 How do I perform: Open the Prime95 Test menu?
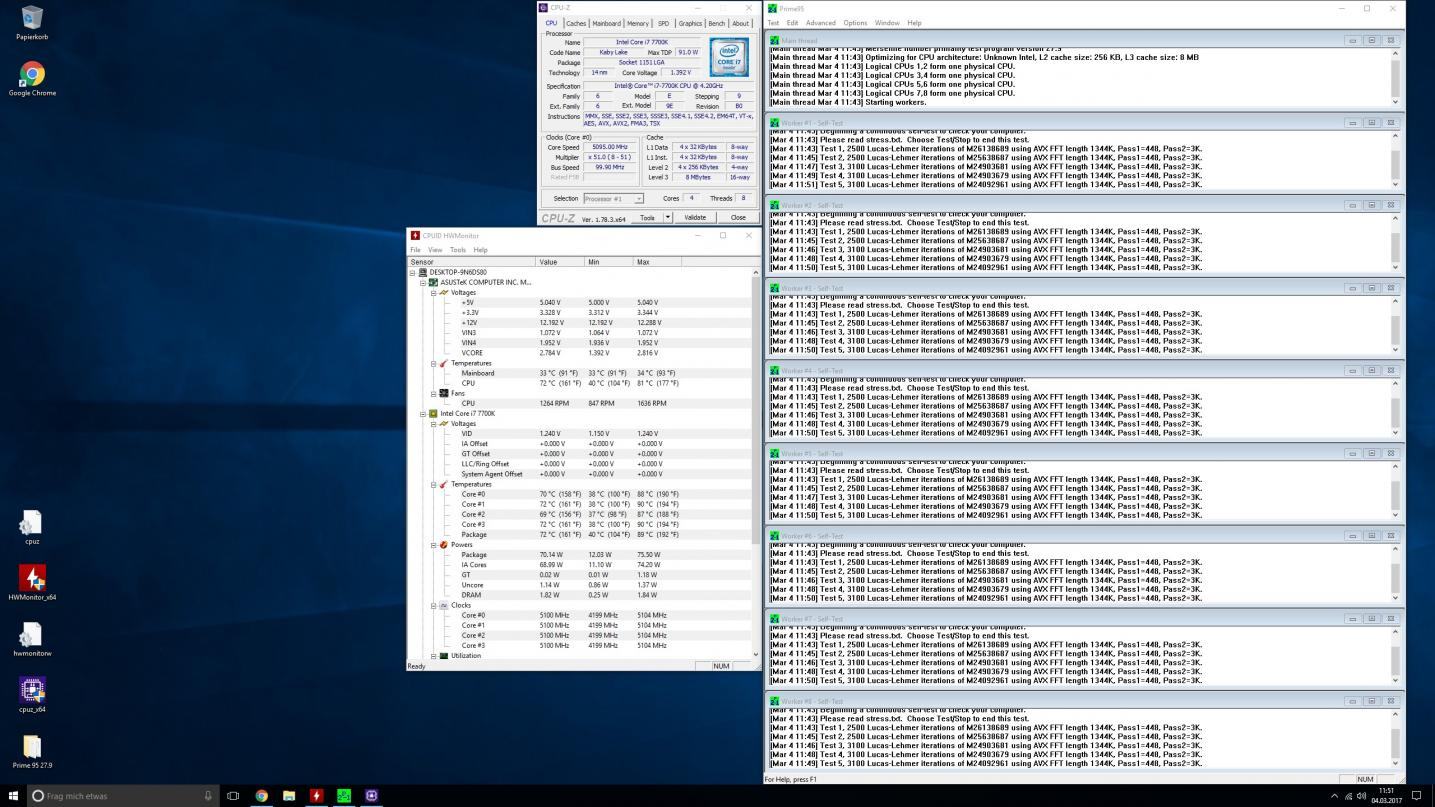tap(773, 23)
